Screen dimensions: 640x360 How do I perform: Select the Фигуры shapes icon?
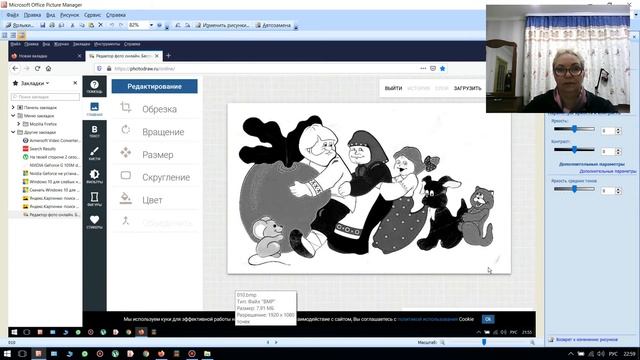pos(94,199)
